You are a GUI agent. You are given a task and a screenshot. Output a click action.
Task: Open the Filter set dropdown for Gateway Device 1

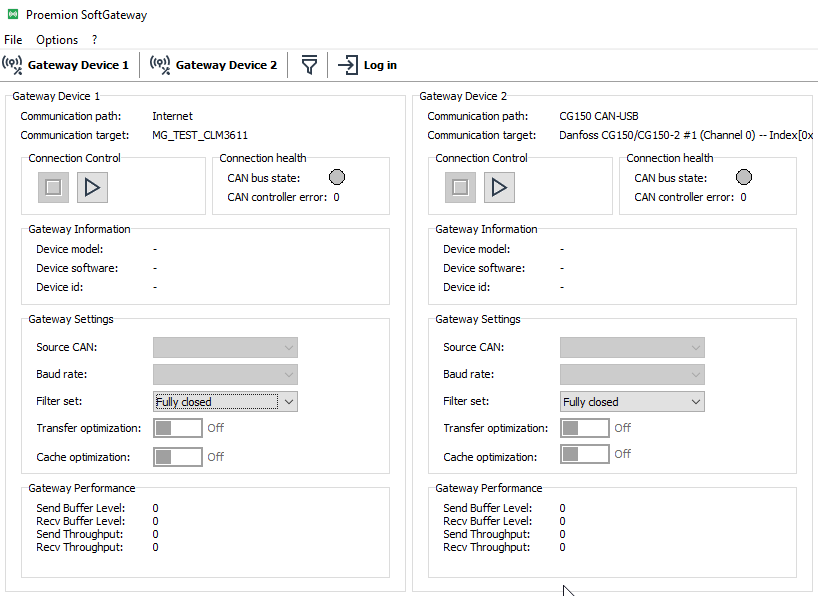[x=225, y=401]
